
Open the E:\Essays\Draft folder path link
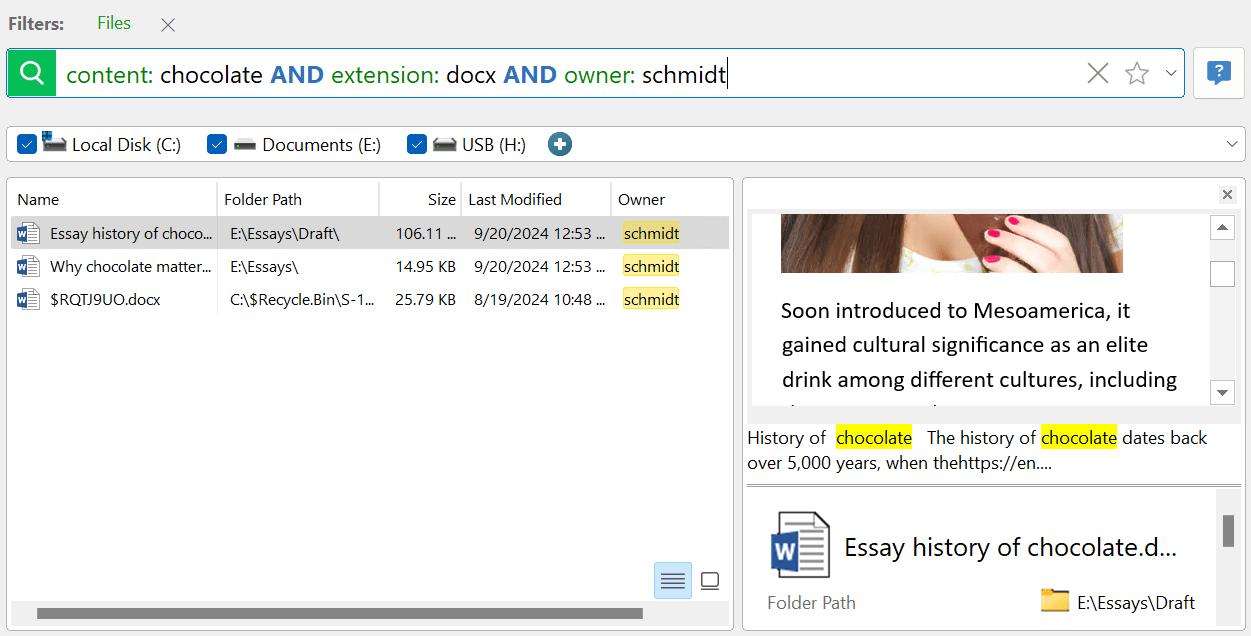point(1135,602)
